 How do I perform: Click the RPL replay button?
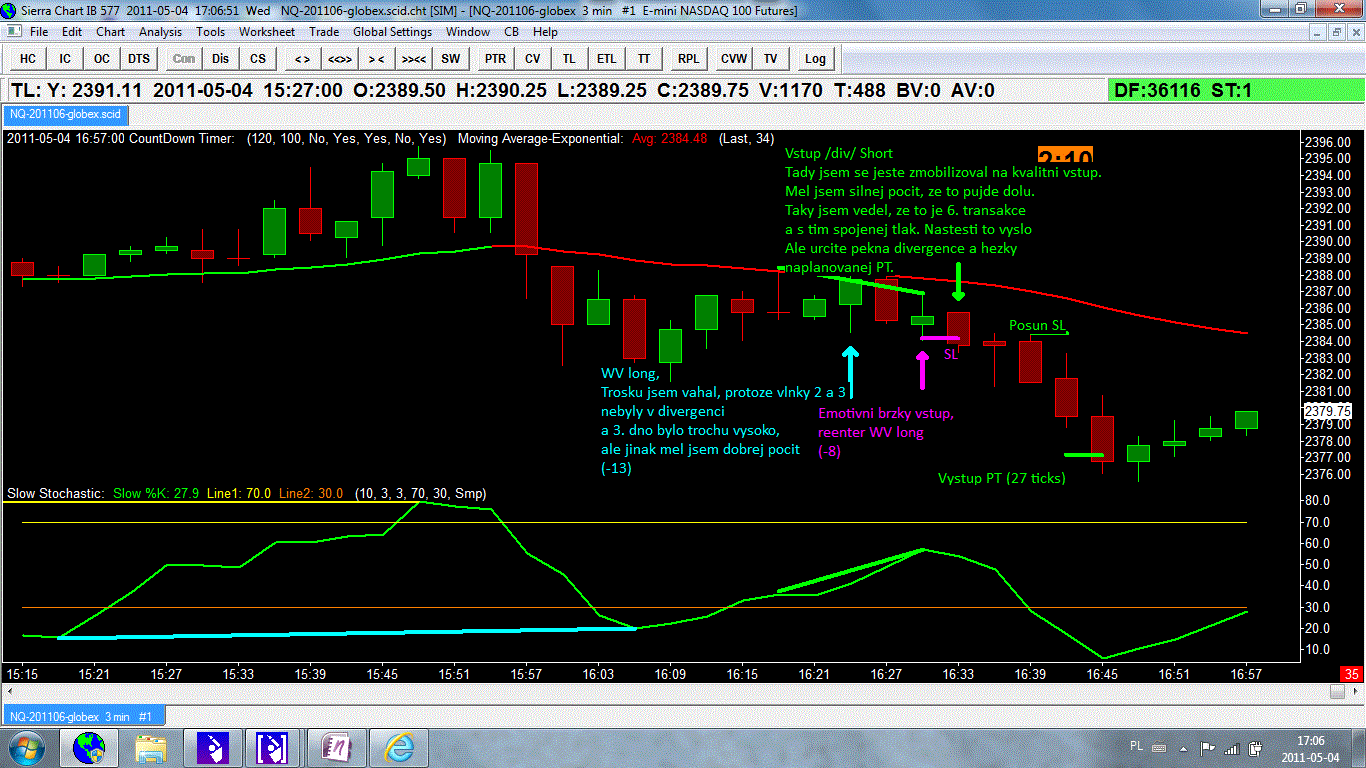click(x=688, y=59)
